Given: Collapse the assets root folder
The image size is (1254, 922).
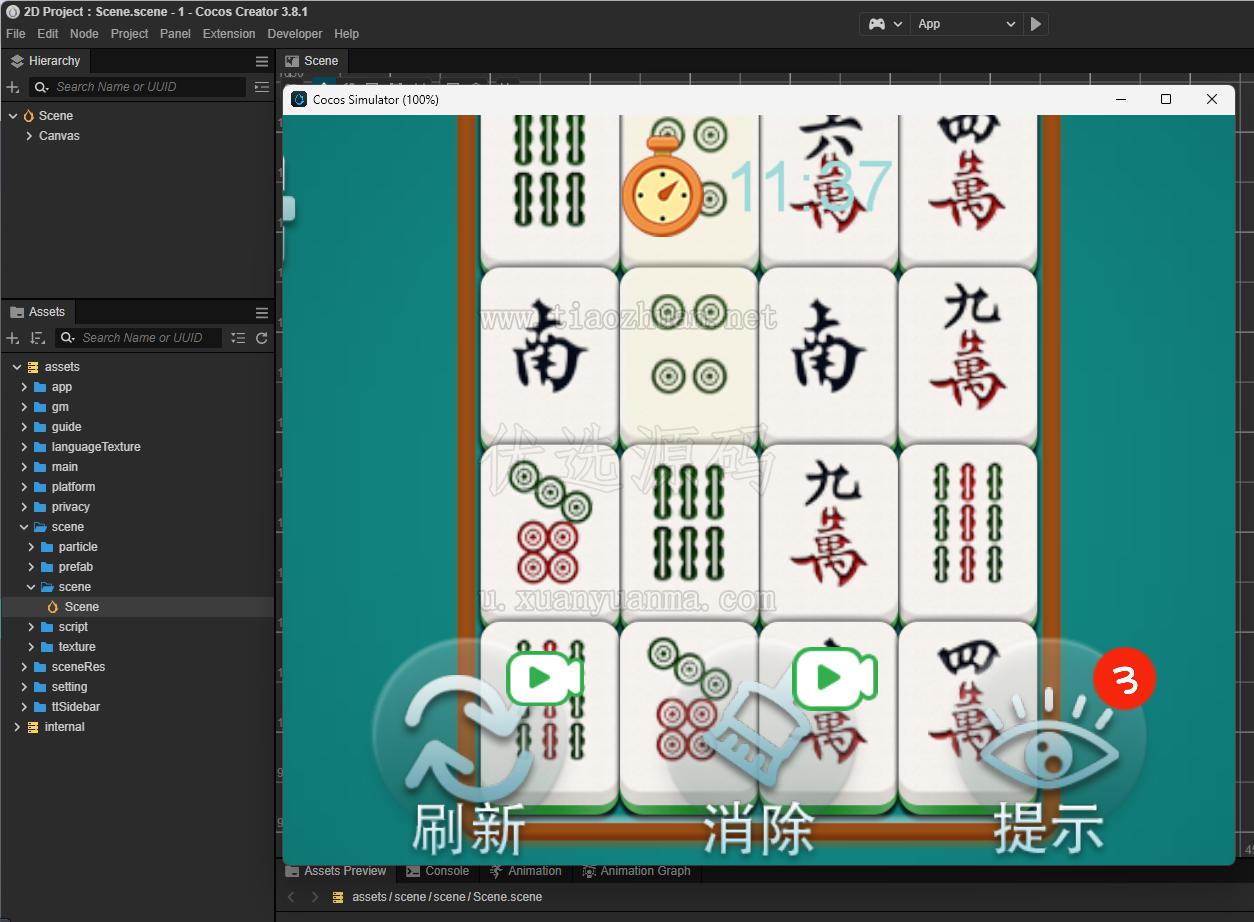Looking at the screenshot, I should [x=17, y=367].
